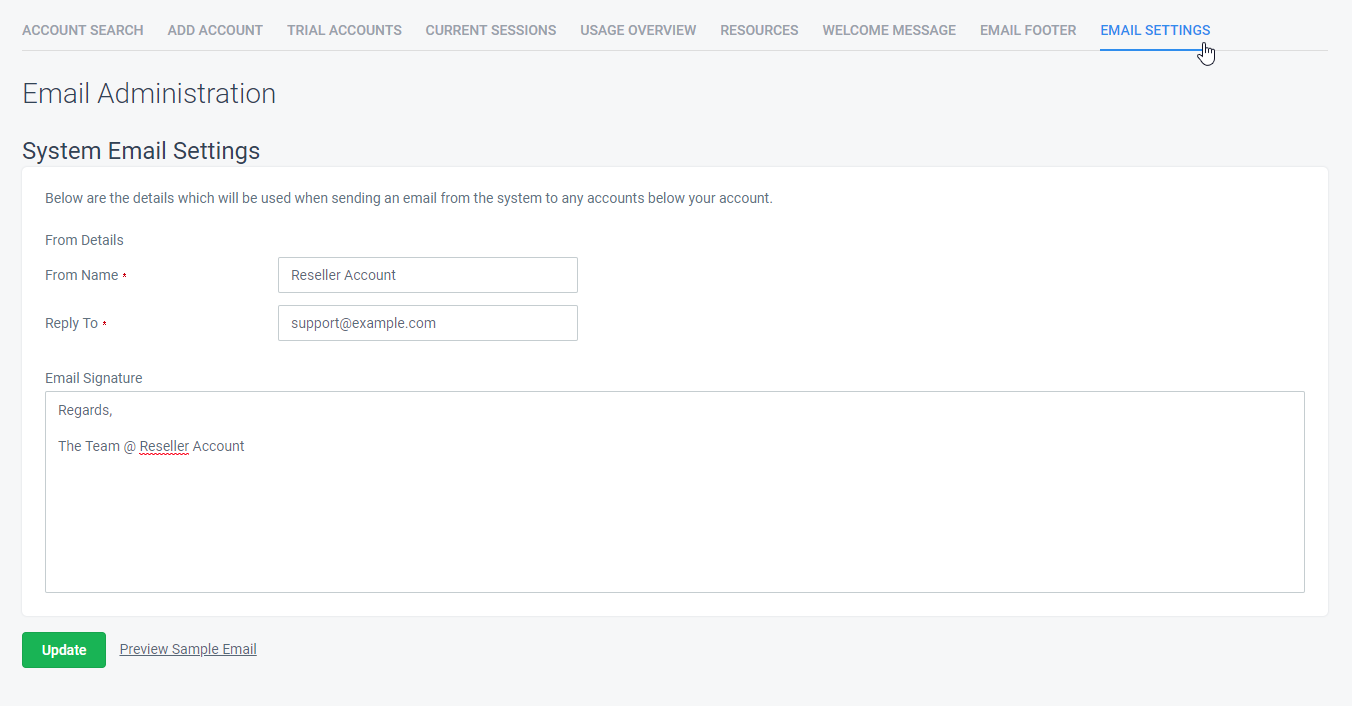Image resolution: width=1352 pixels, height=706 pixels.
Task: Open the Account Search tab
Action: pos(83,30)
